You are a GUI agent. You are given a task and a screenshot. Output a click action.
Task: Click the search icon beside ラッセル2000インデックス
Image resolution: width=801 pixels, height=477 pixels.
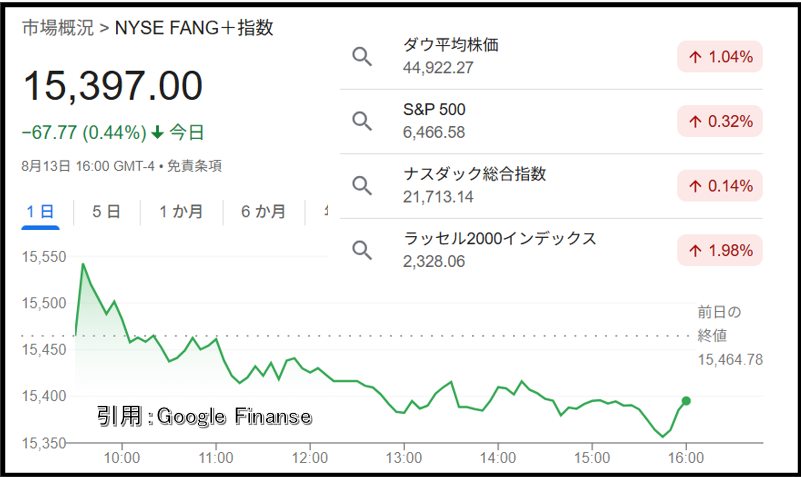click(362, 250)
